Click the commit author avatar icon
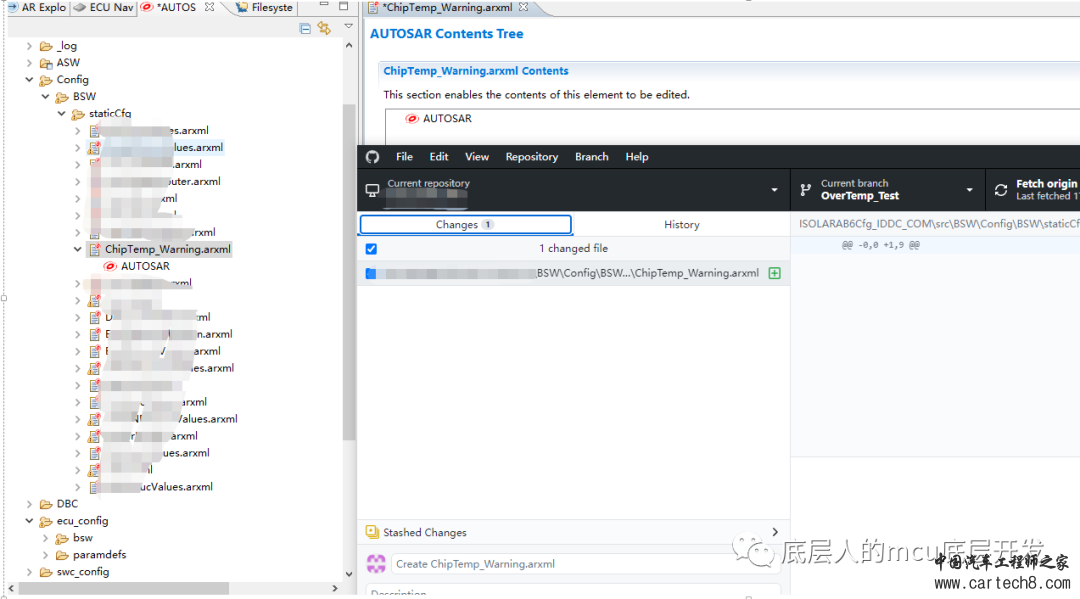This screenshot has width=1080, height=599. point(376,564)
